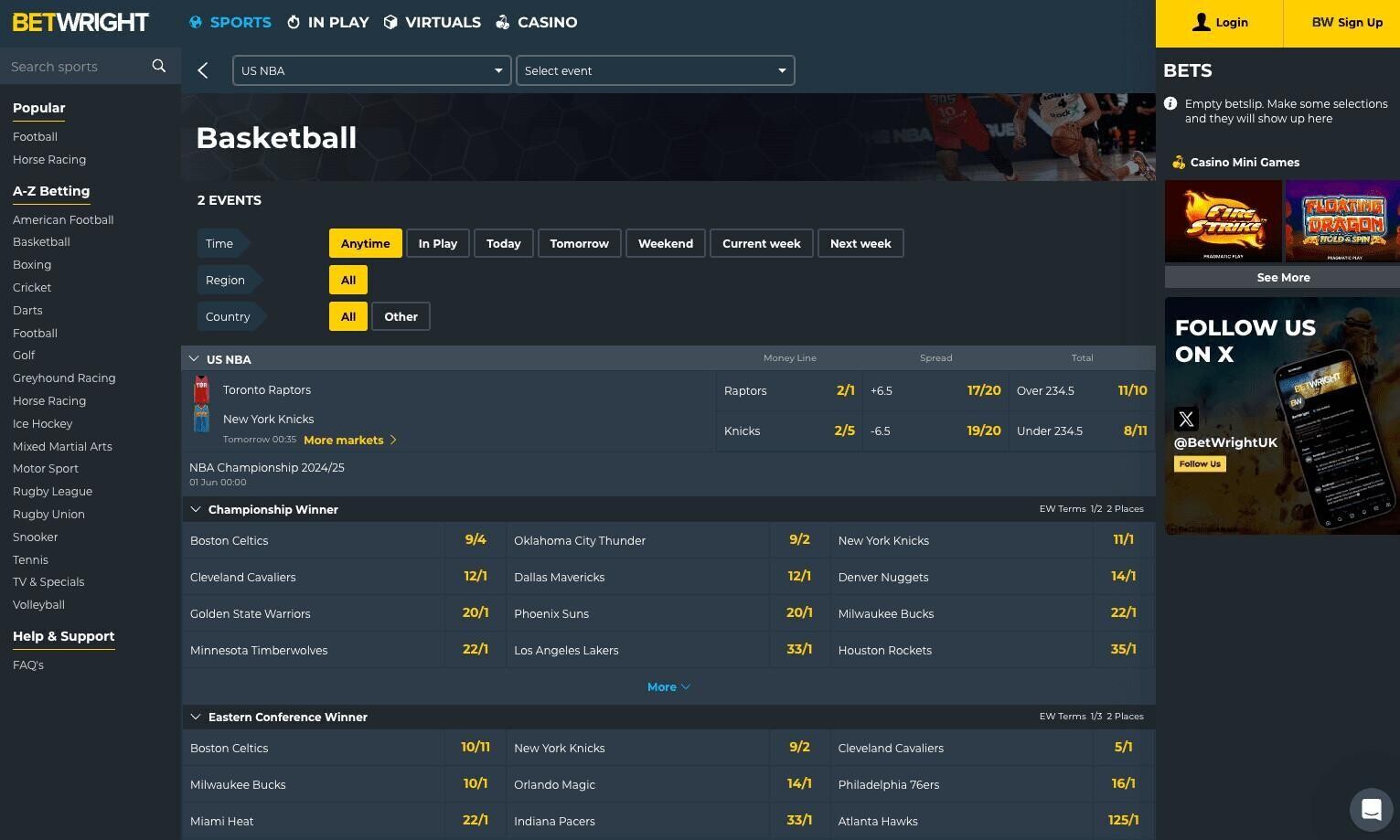
Task: Collapse the Eastern Conference Winner market
Action: [x=196, y=717]
